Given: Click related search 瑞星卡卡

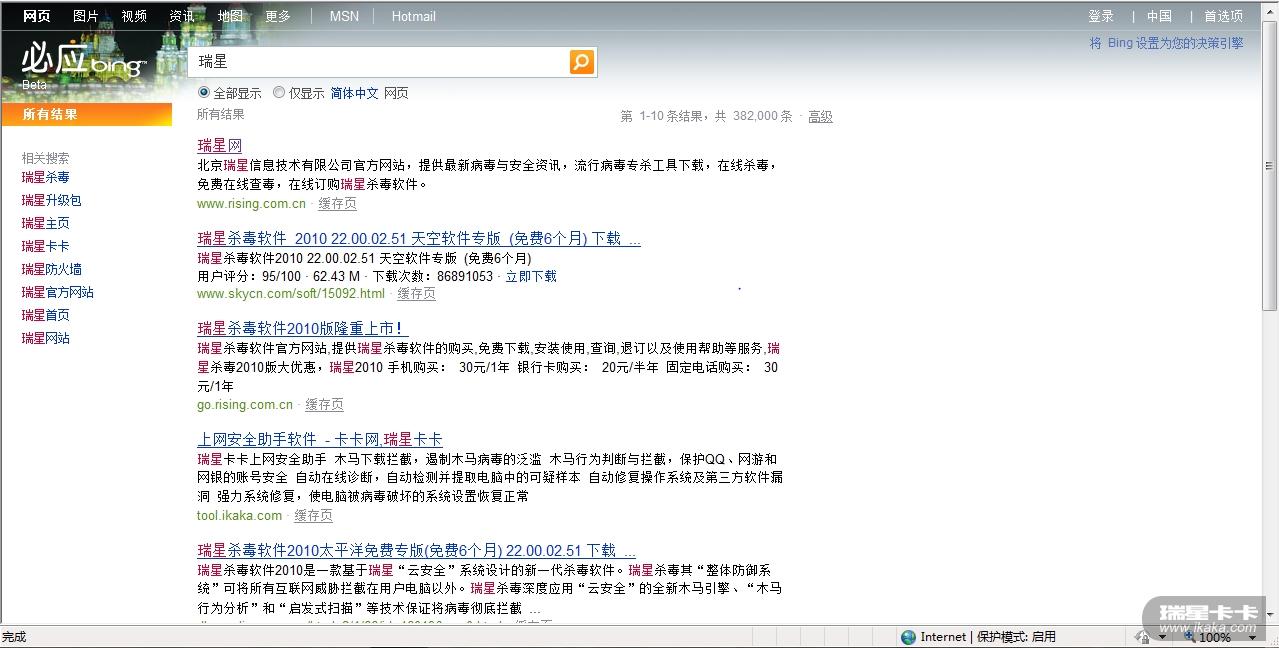Looking at the screenshot, I should [x=46, y=246].
